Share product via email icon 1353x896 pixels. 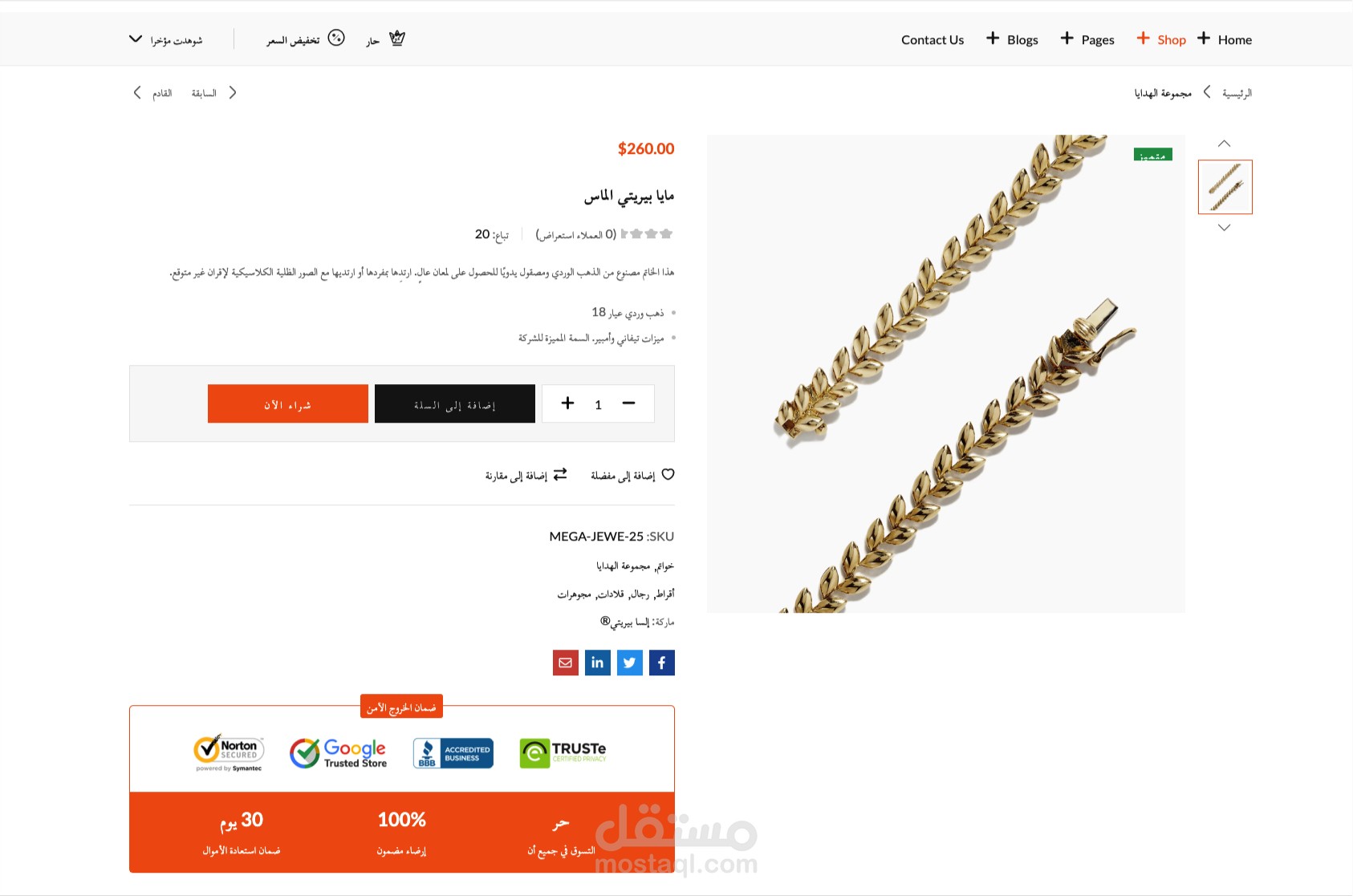tap(565, 663)
